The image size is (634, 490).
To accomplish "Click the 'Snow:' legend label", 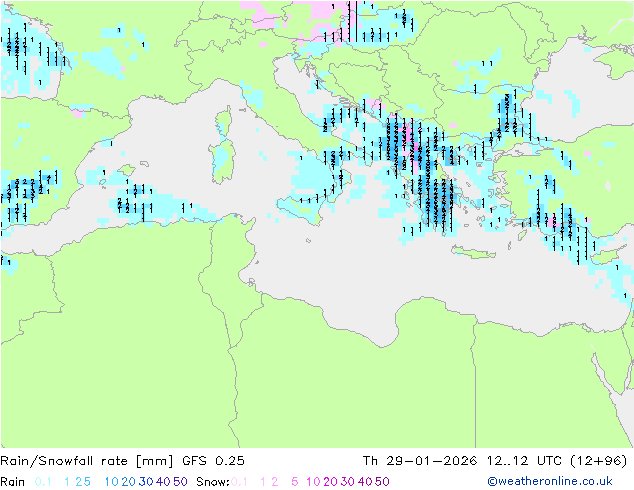I will [213, 482].
